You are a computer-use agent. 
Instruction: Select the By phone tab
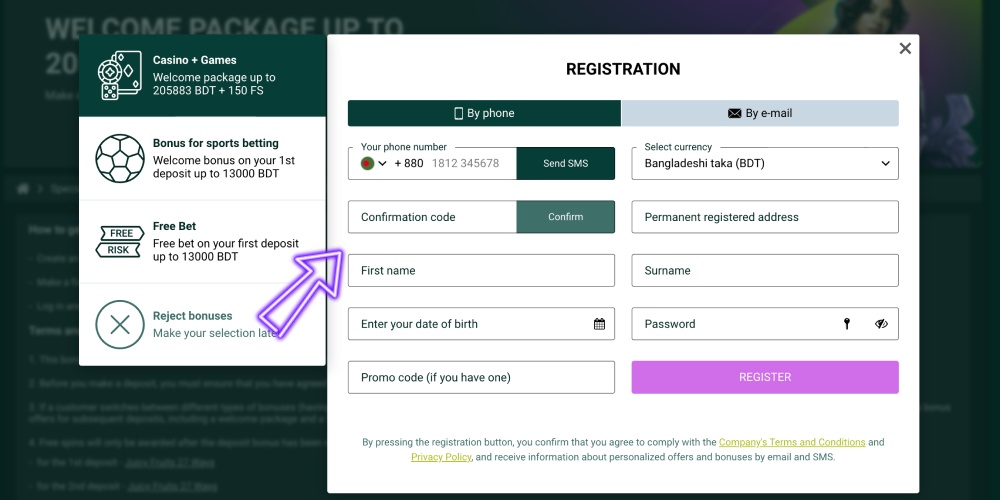pyautogui.click(x=484, y=114)
